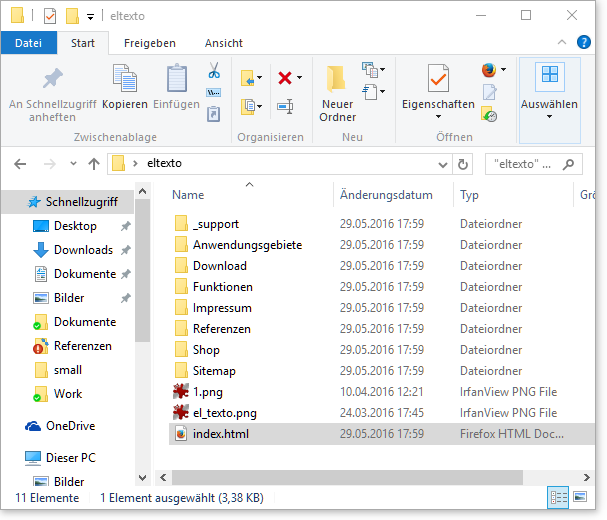Viewport: 607px width, 520px height.
Task: Pin to Schnellzugriff via pushpin icon
Action: coord(53,78)
